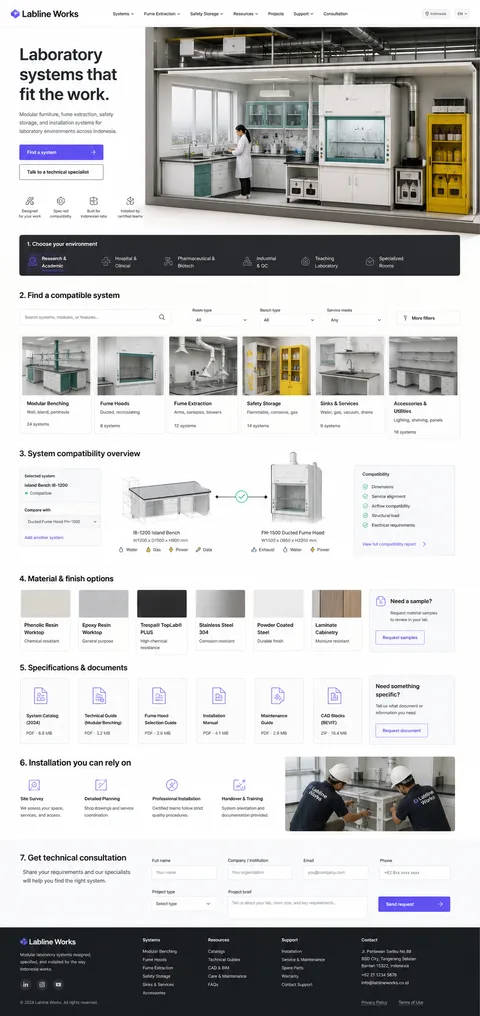This screenshot has height=1016, width=480.
Task: Open the Projects nav item
Action: pos(276,14)
